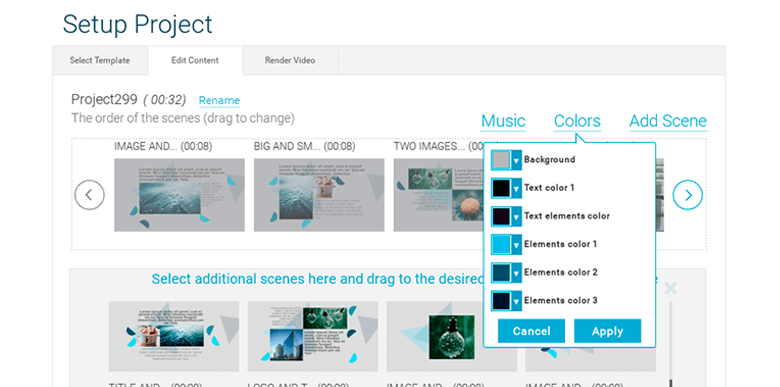Apply the selected colors
This screenshot has height=387, width=780.
(x=607, y=331)
